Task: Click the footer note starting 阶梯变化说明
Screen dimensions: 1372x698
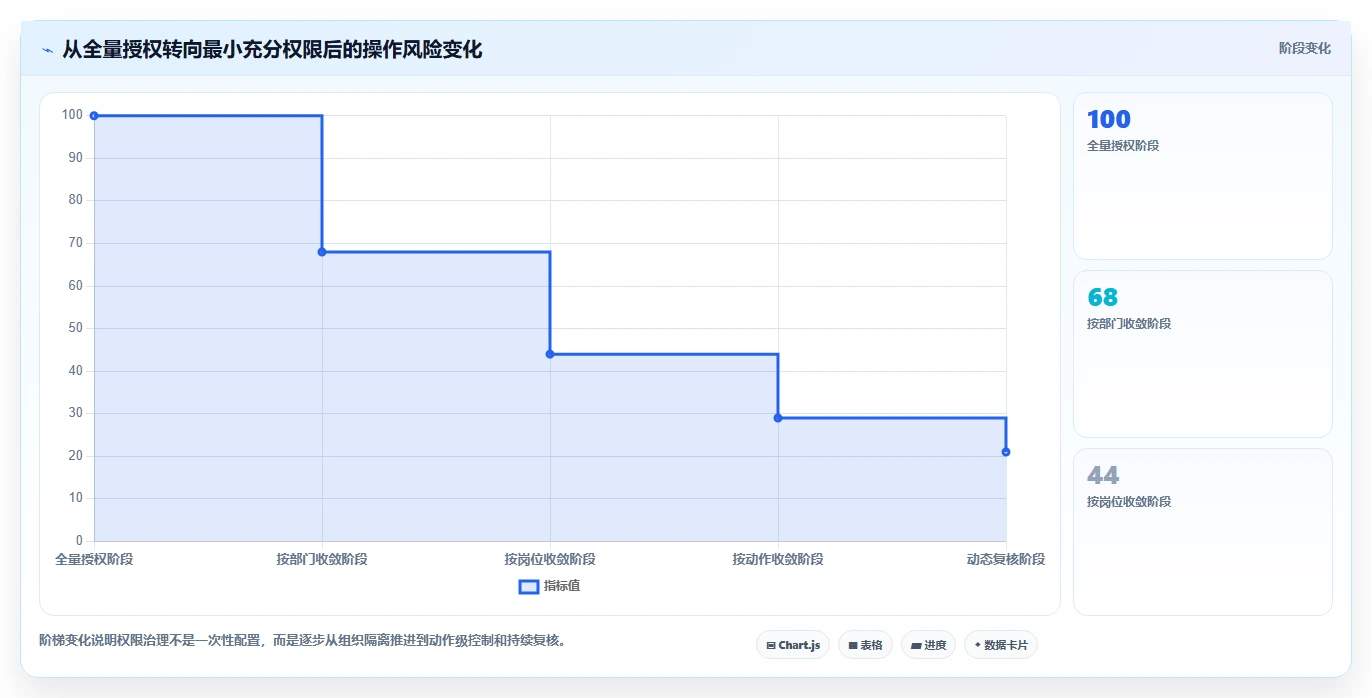Action: [303, 640]
